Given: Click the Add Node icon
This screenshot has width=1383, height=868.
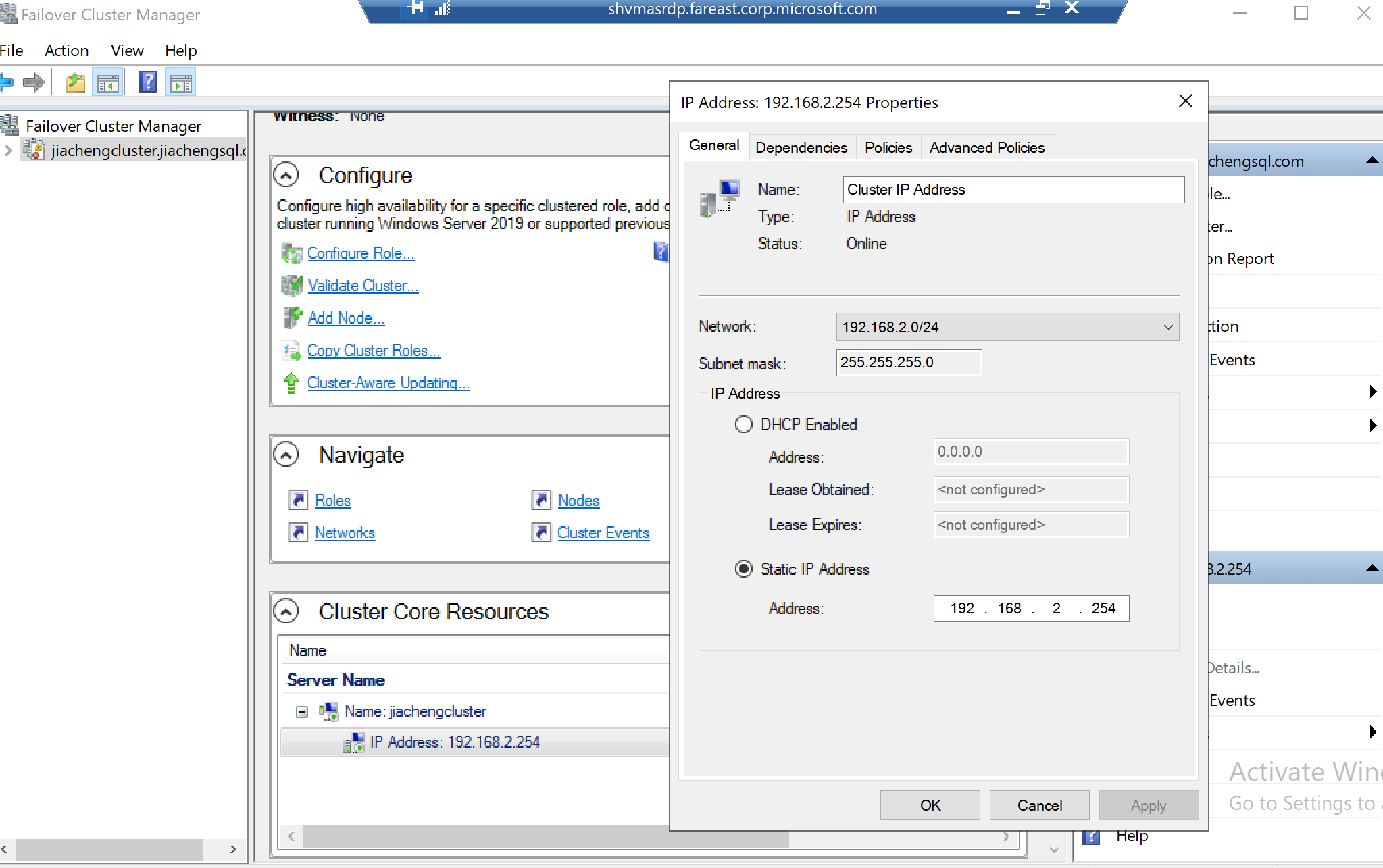Looking at the screenshot, I should pyautogui.click(x=291, y=317).
